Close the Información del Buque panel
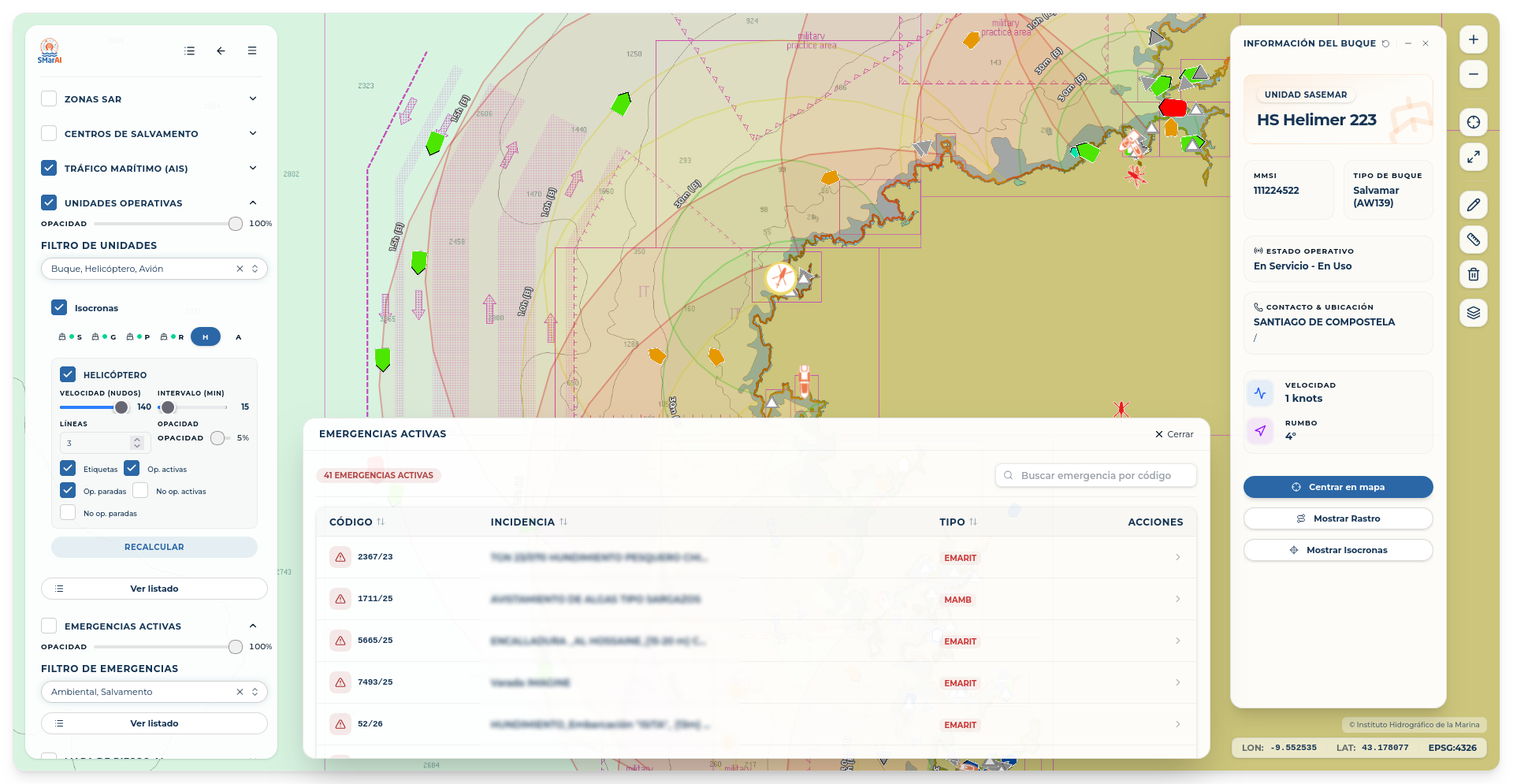1513x784 pixels. click(1426, 43)
